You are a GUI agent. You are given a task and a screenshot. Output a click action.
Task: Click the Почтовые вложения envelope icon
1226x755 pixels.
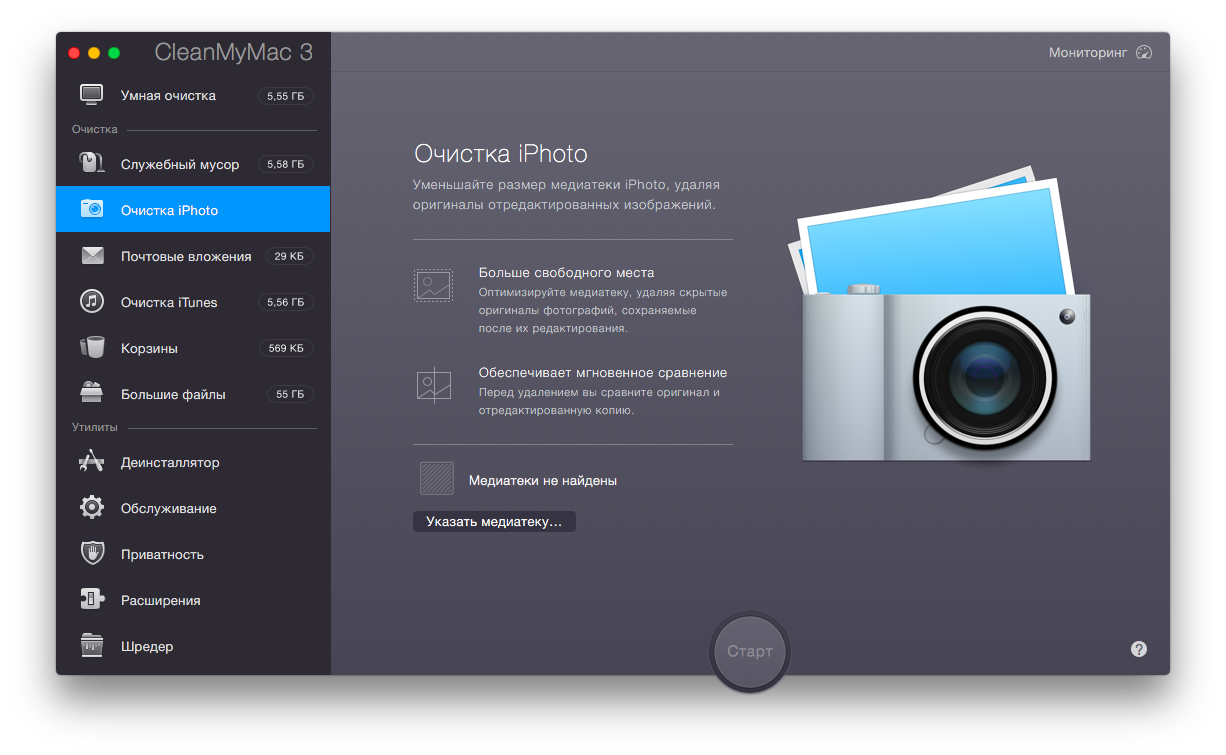point(92,256)
